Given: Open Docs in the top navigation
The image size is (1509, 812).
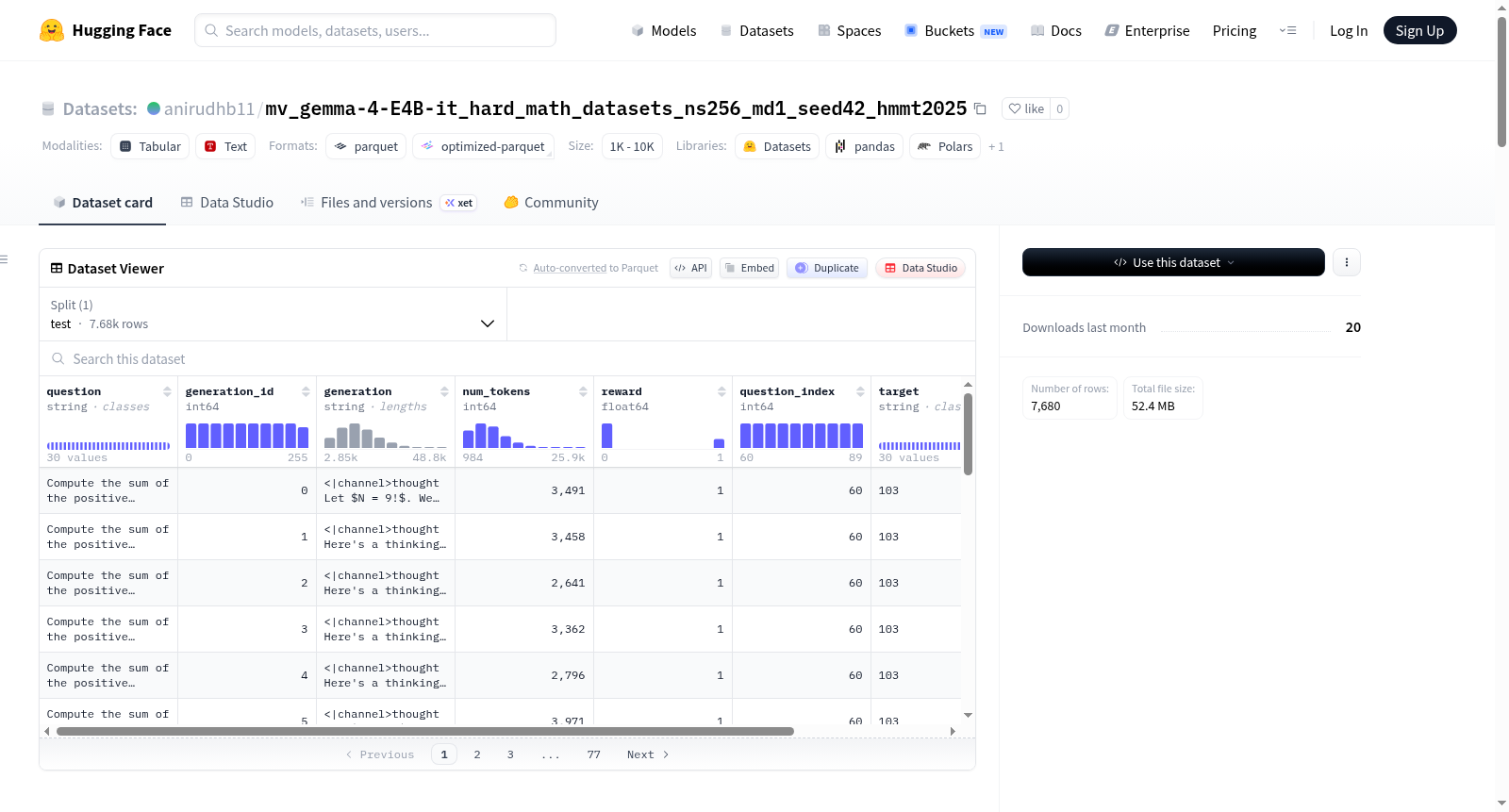Looking at the screenshot, I should tap(1056, 31).
